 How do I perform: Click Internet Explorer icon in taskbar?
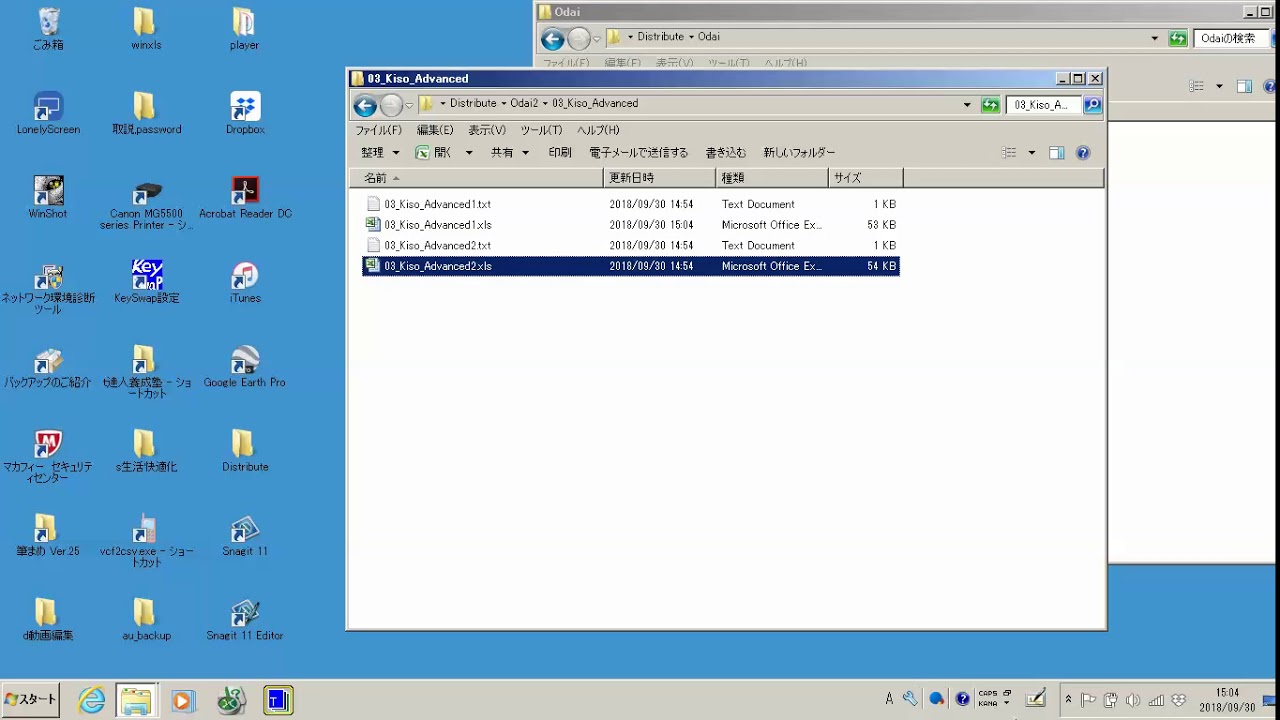click(92, 700)
